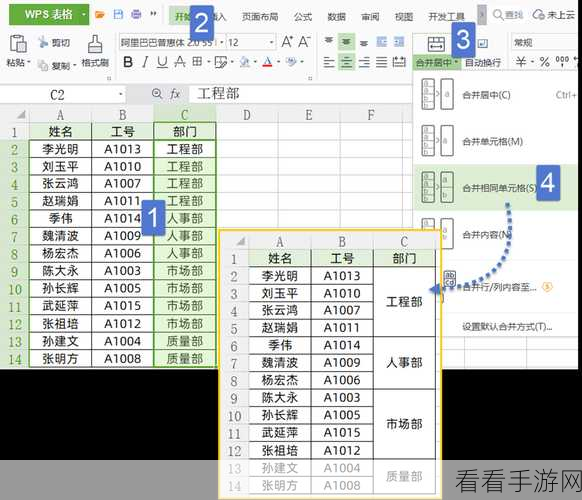The image size is (582, 500).
Task: Select column D header
Action: [x=247, y=115]
